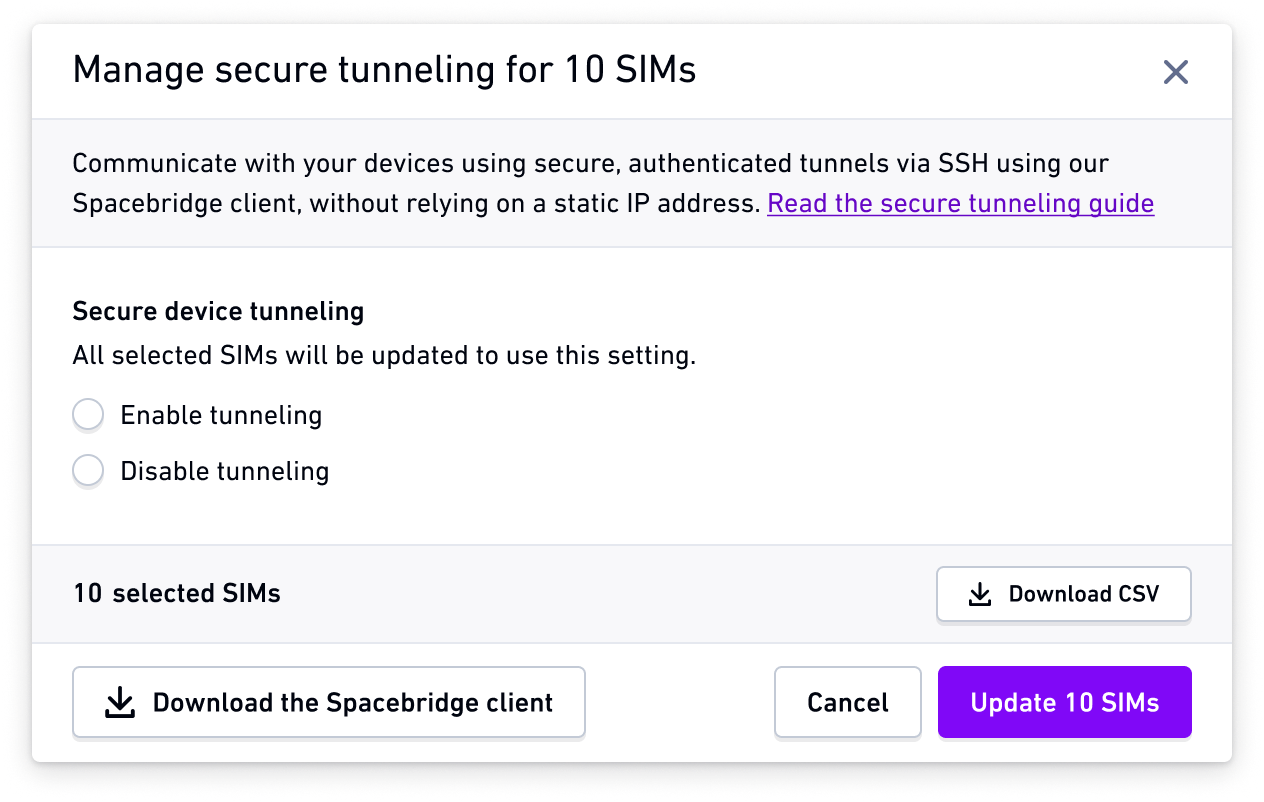Select the Disable tunneling radio button
Viewport: 1264px width, 802px height.
[88, 471]
